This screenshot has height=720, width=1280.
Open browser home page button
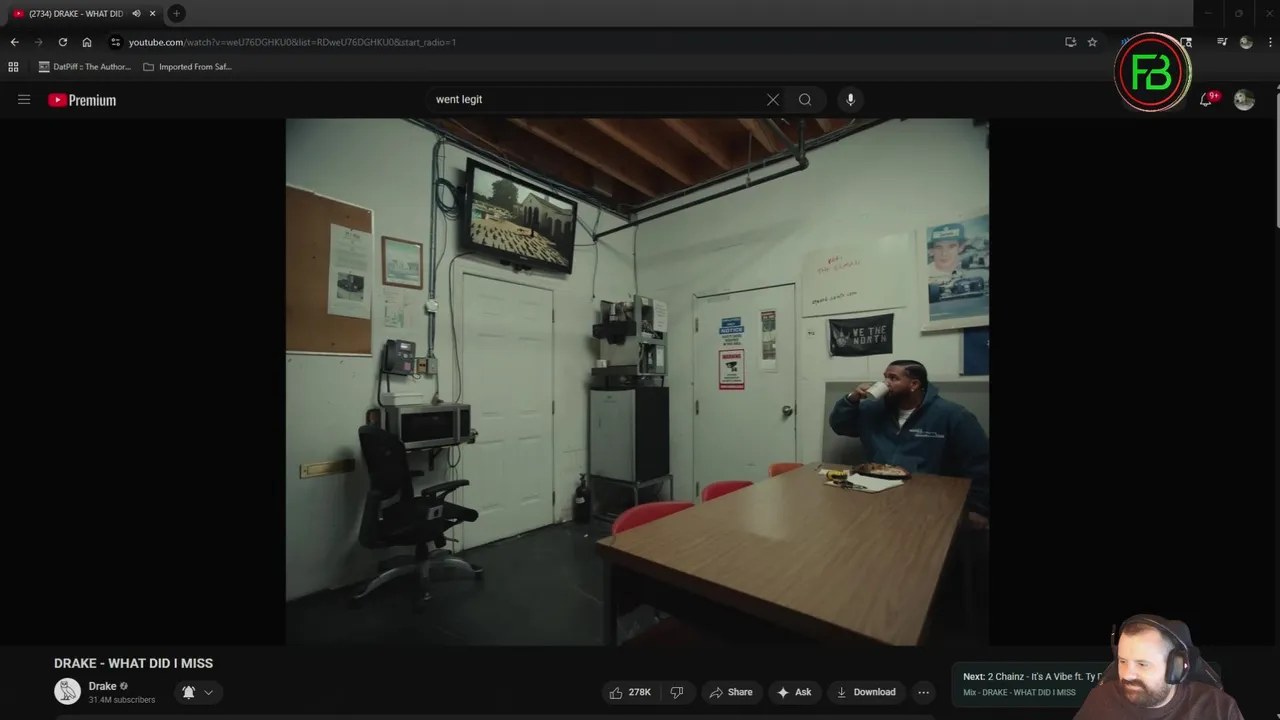click(x=87, y=42)
